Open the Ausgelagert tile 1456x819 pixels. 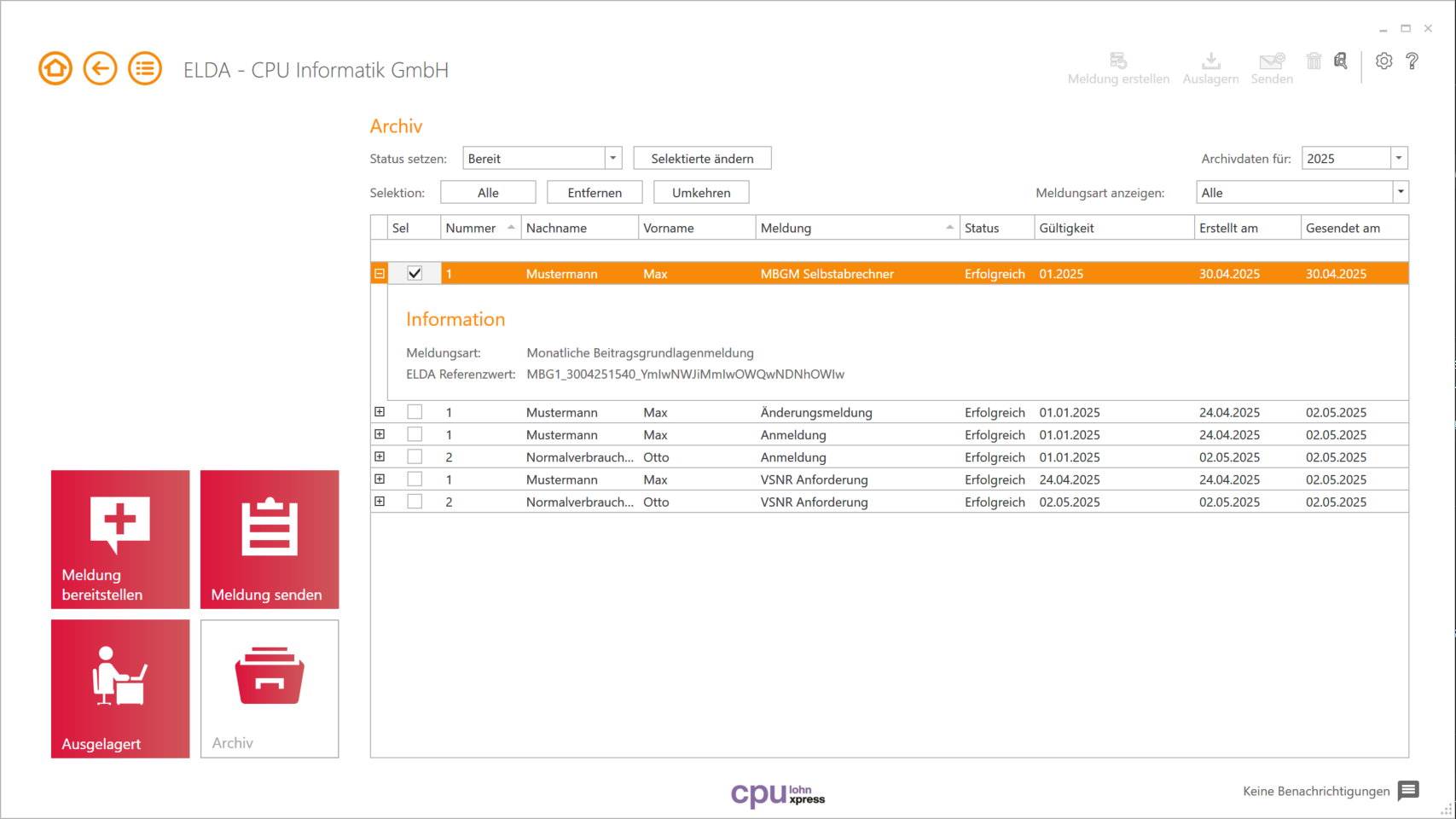click(120, 688)
